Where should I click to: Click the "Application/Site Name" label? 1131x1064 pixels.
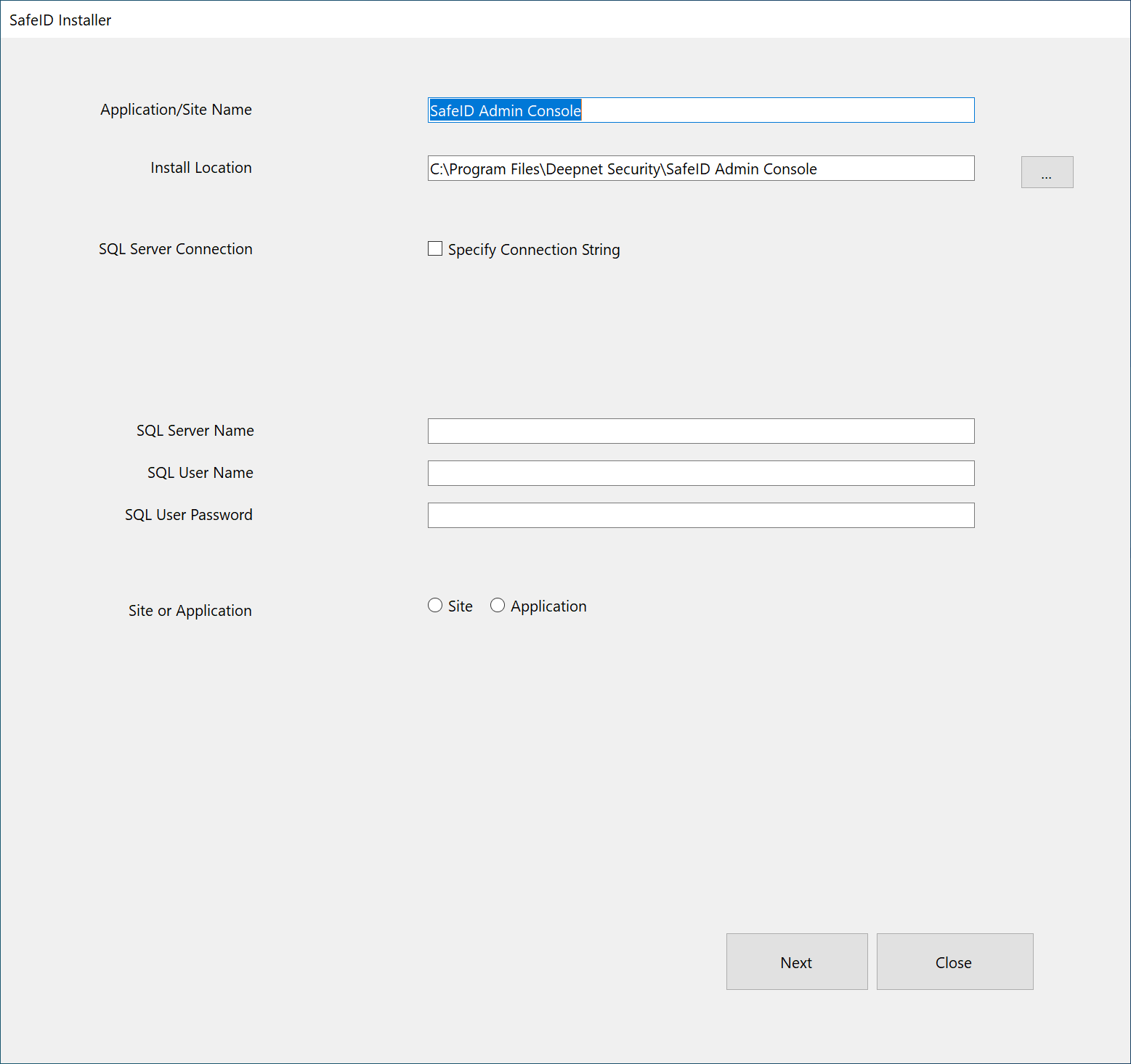[x=176, y=110]
